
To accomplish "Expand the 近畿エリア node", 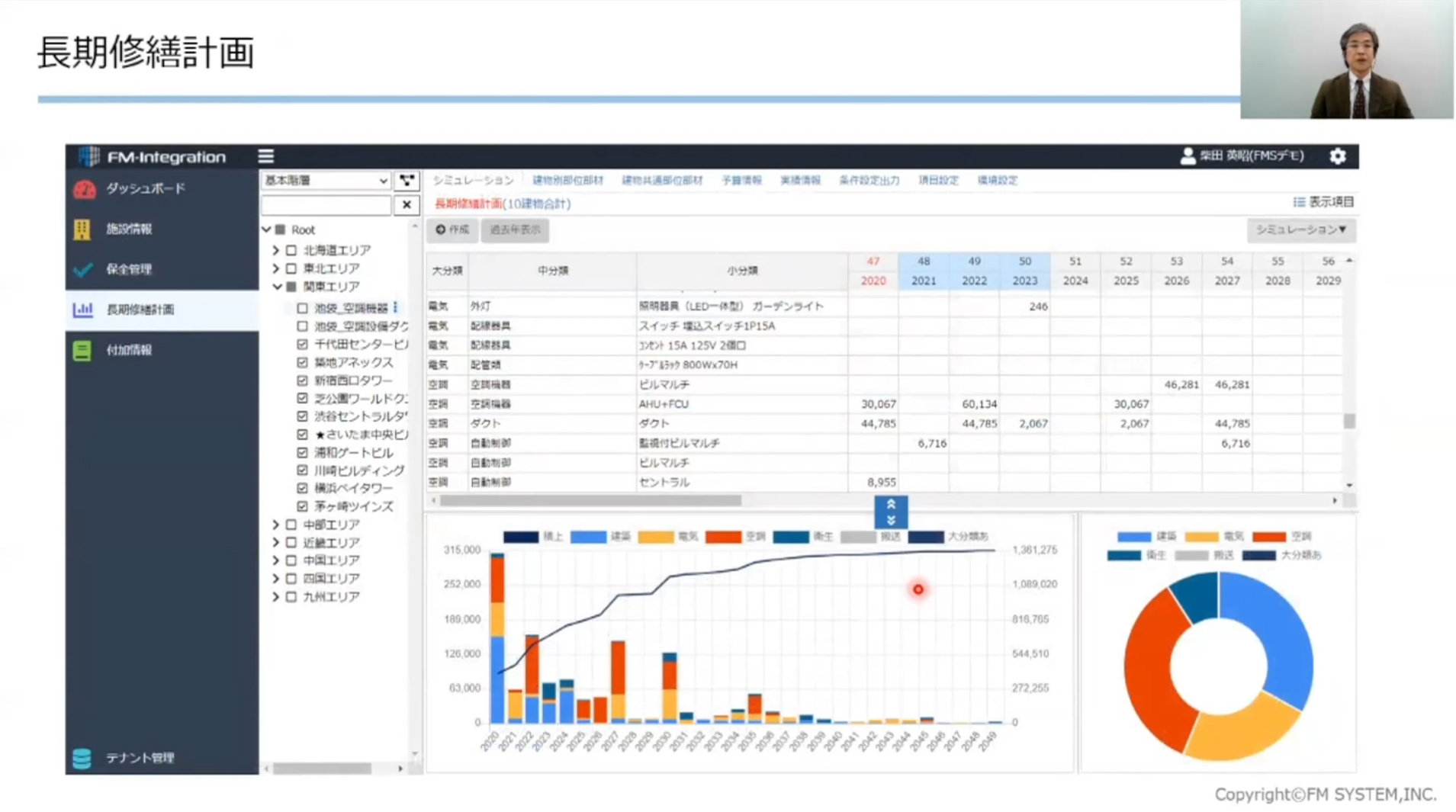I will [275, 543].
